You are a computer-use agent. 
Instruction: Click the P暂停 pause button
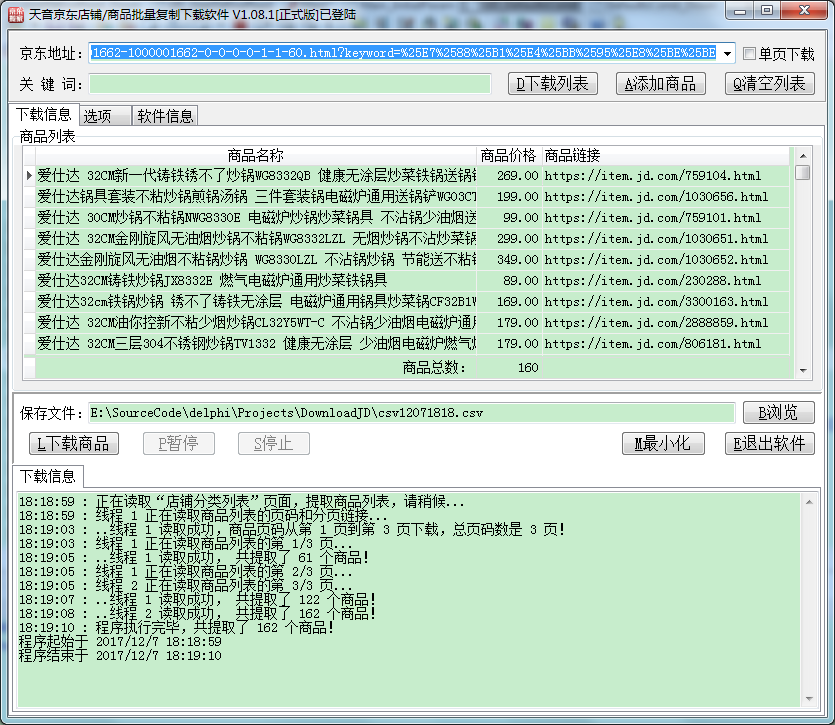pyautogui.click(x=179, y=443)
